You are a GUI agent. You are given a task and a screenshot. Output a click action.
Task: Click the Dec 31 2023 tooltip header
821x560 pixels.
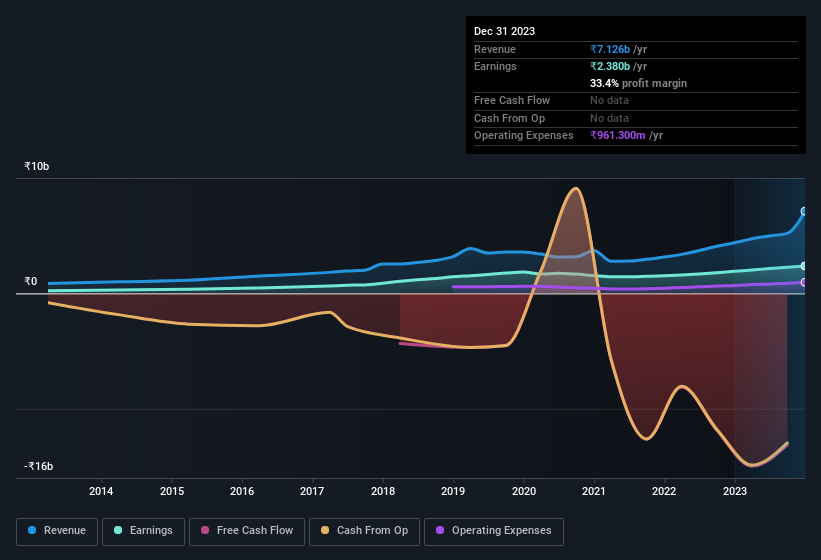(x=505, y=31)
